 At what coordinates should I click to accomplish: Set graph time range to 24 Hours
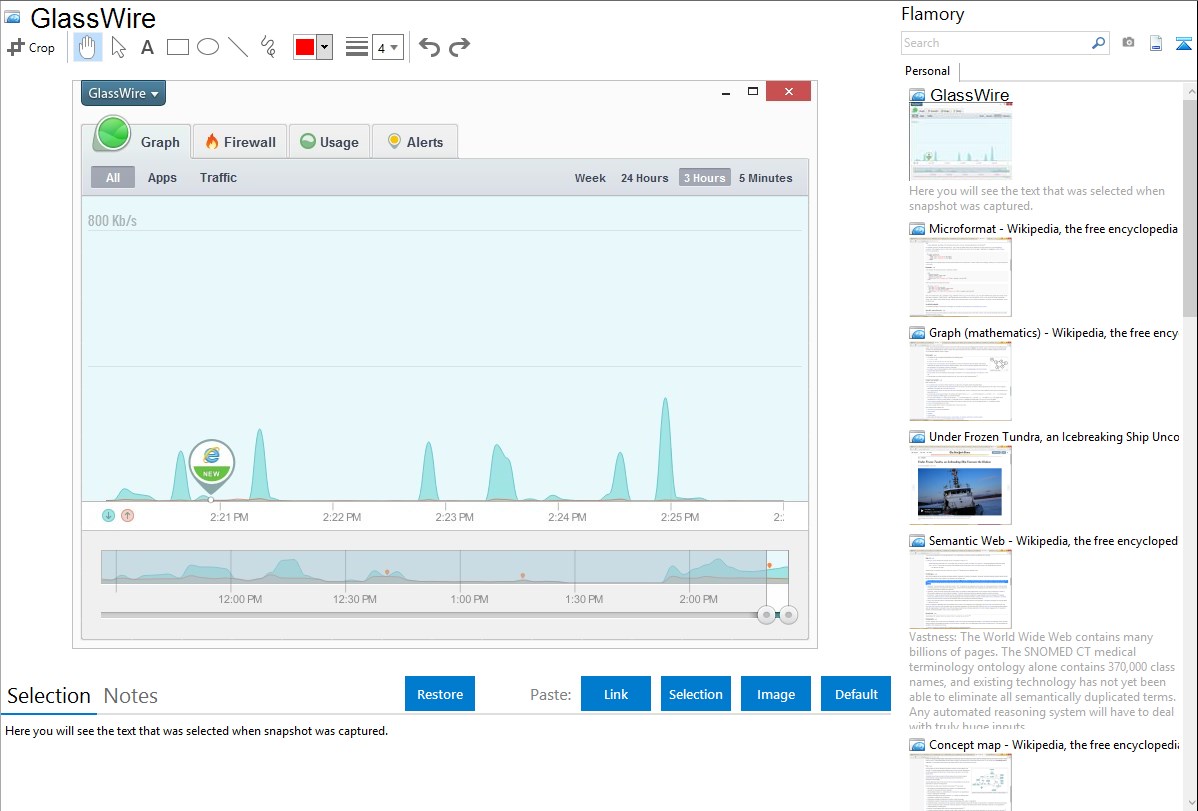coord(644,178)
